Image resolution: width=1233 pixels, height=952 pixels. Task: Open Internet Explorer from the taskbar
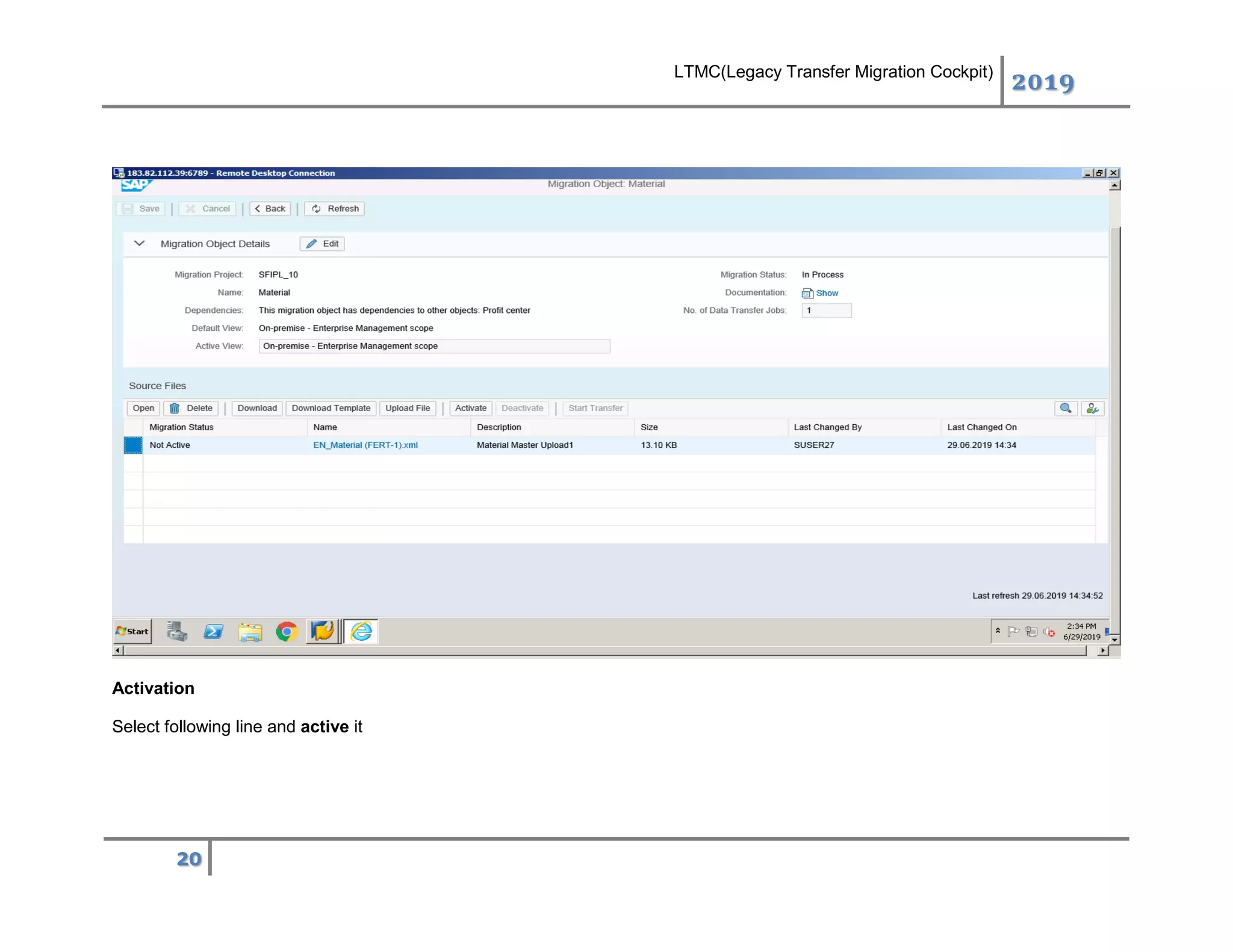pos(361,632)
